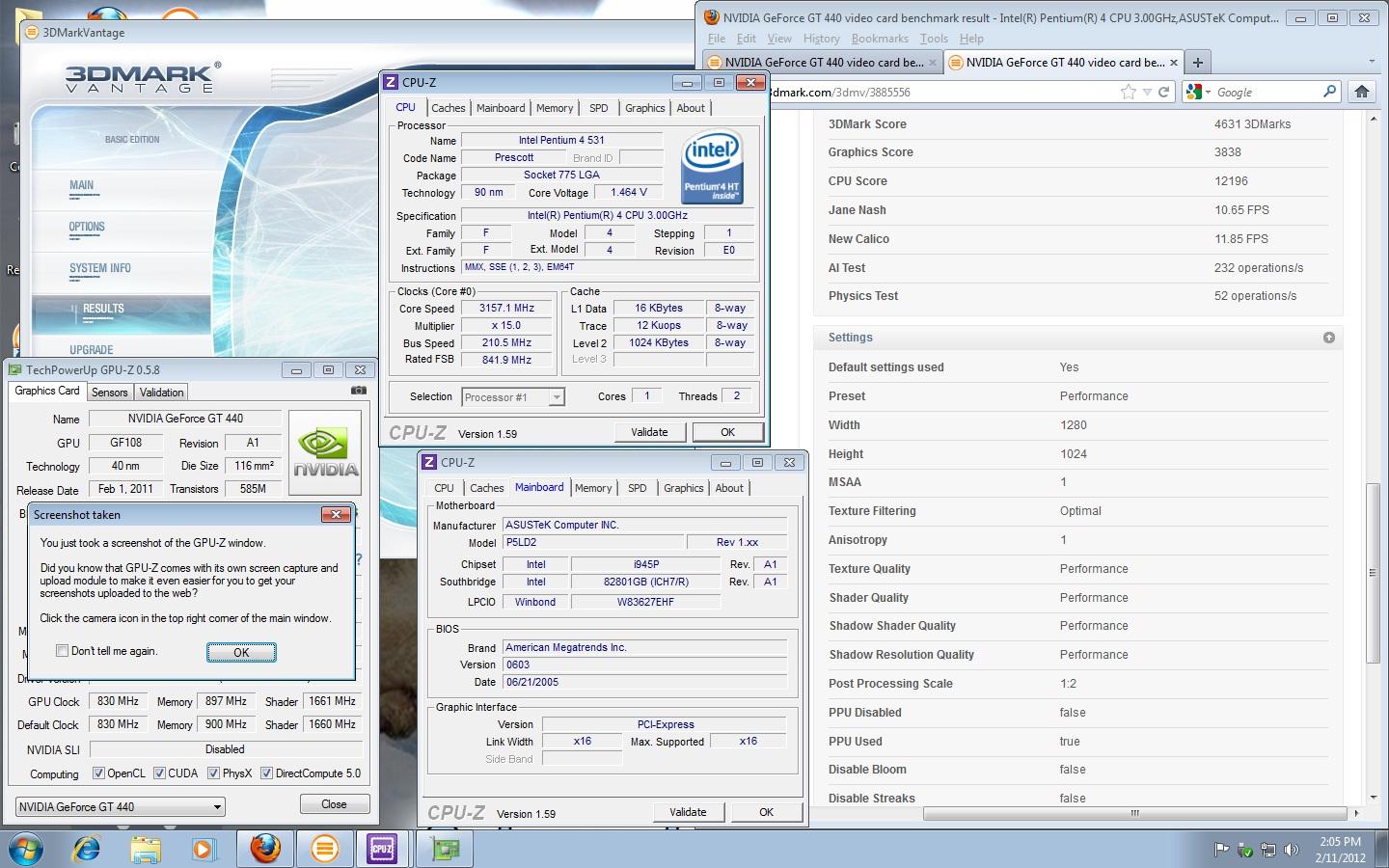Open the URL history dropdown arrow

click(1147, 92)
